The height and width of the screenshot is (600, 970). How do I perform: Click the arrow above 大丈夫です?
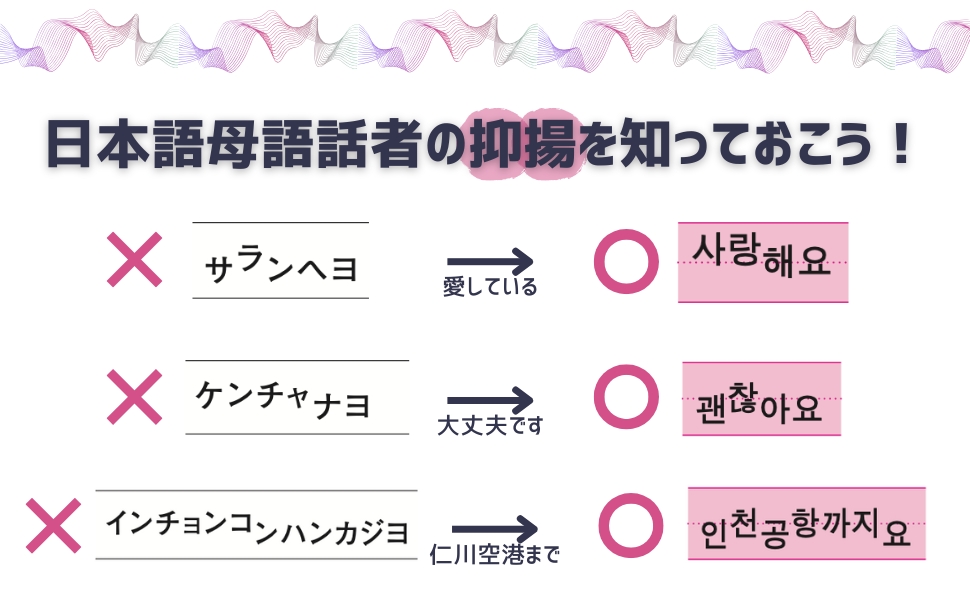pos(490,401)
